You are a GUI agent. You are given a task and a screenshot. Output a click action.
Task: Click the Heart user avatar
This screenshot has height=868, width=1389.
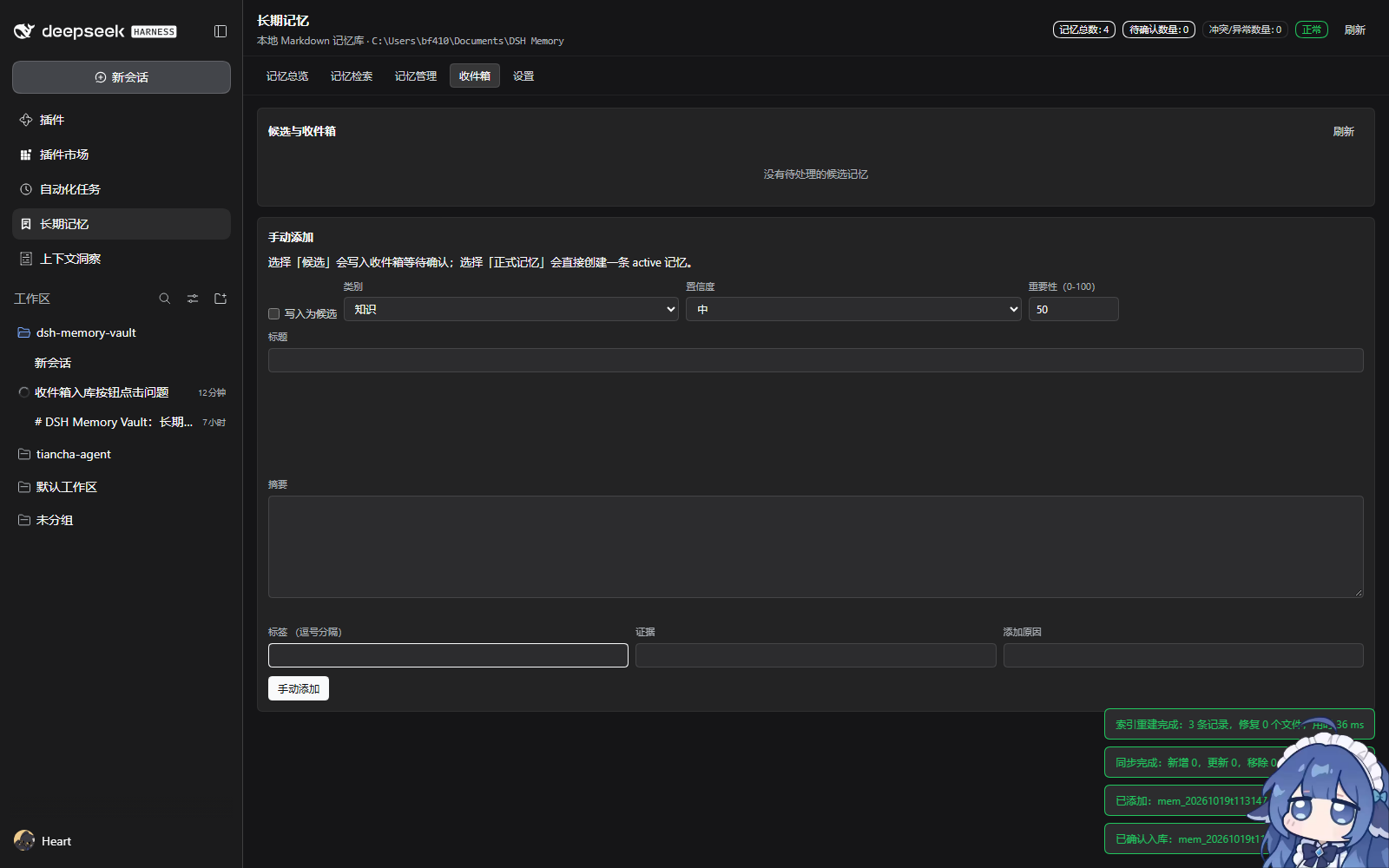24,840
